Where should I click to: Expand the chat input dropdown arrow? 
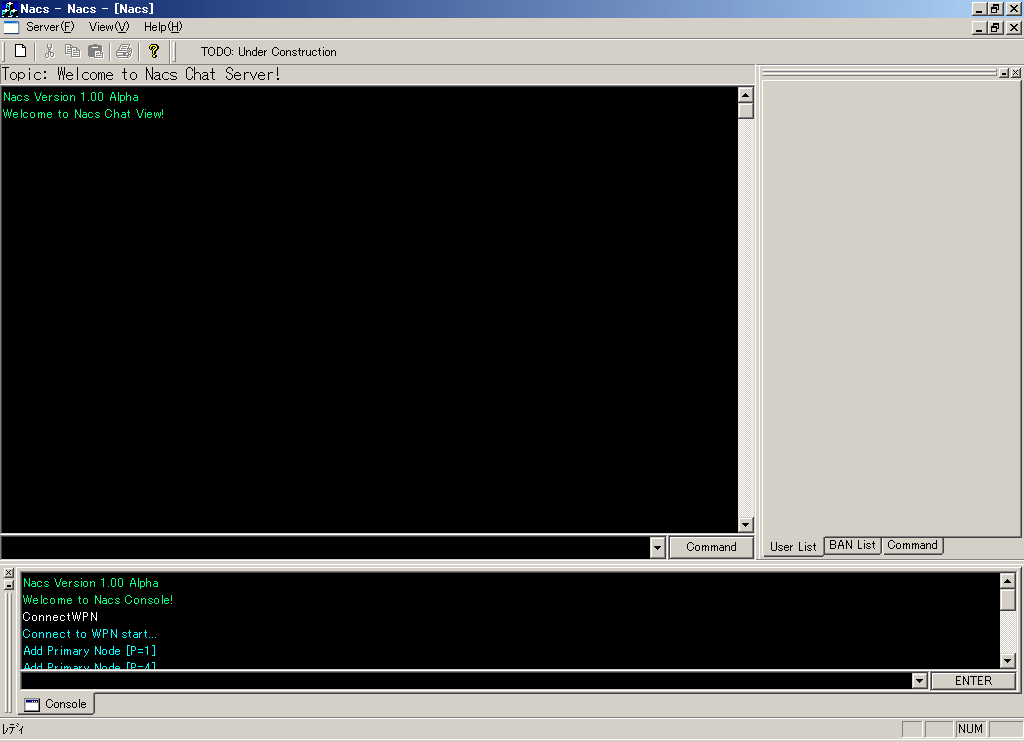[x=657, y=547]
